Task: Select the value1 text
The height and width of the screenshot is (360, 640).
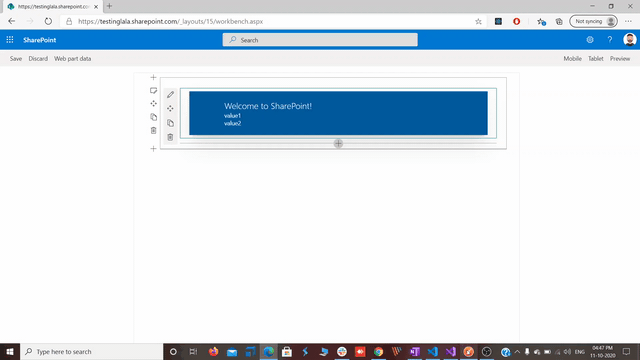Action: [x=232, y=116]
